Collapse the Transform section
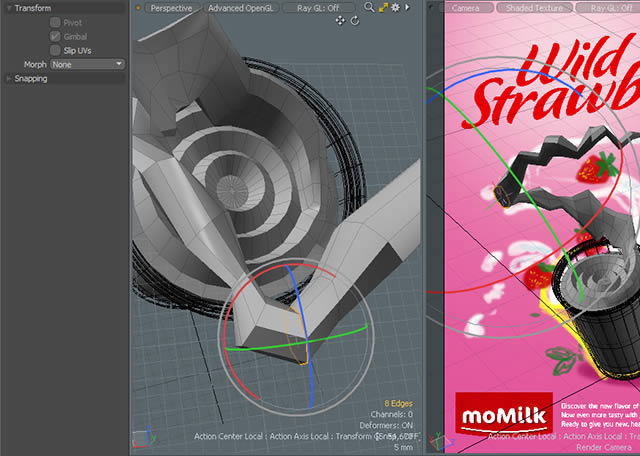 tap(65, 8)
